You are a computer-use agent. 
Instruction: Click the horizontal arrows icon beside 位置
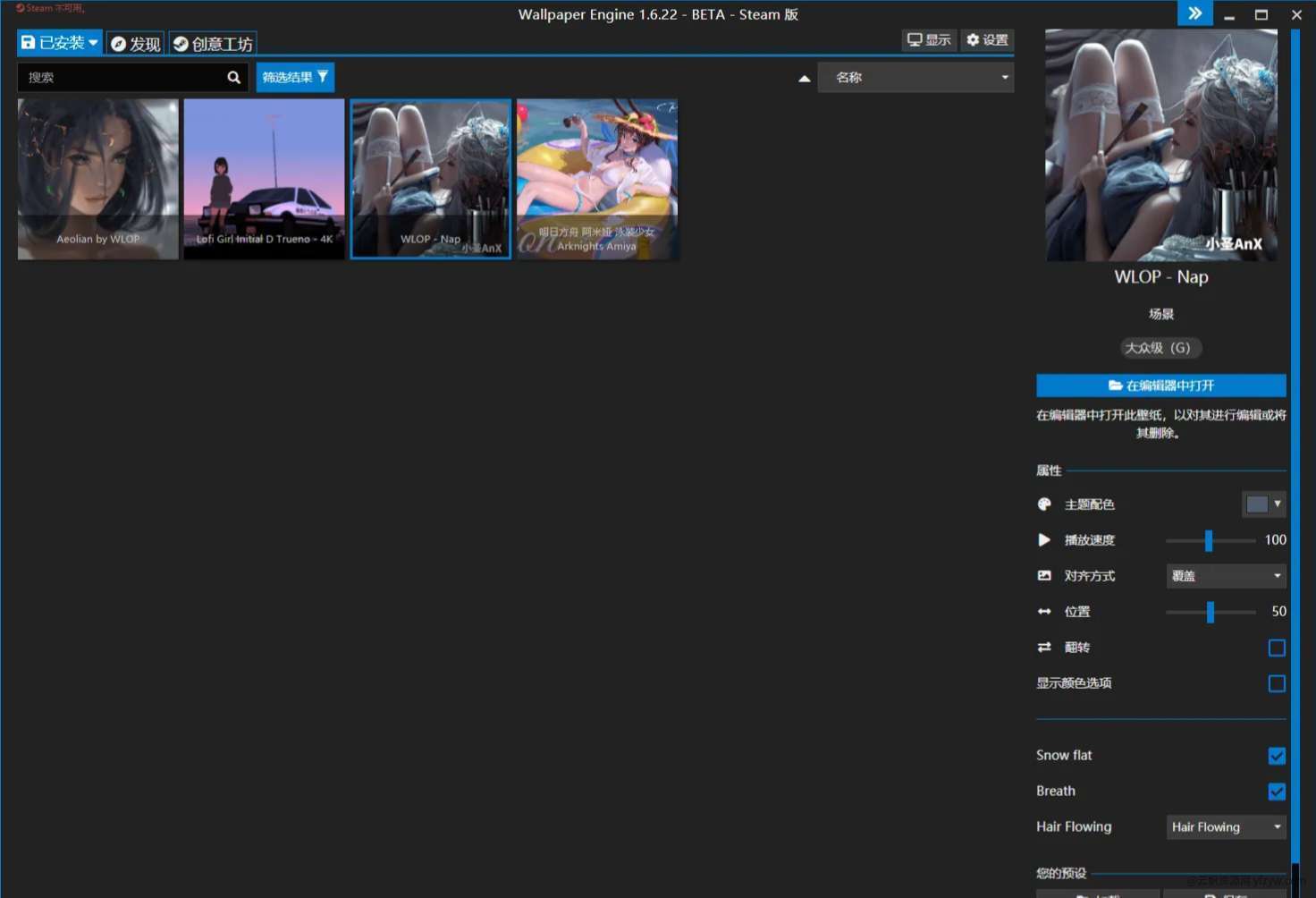click(1044, 612)
